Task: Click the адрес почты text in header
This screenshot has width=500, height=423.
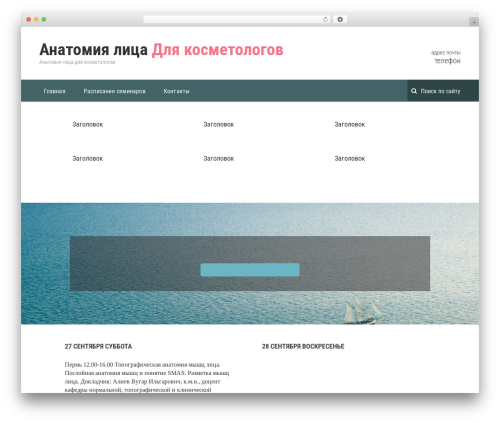Action: pos(446,53)
